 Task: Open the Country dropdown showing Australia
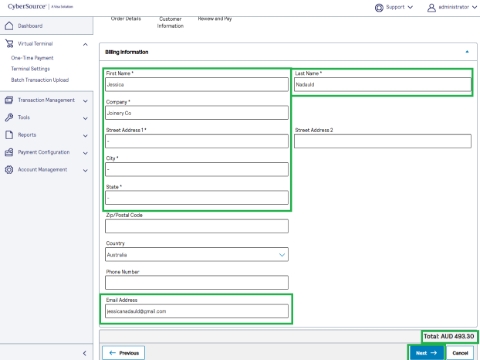click(x=197, y=255)
